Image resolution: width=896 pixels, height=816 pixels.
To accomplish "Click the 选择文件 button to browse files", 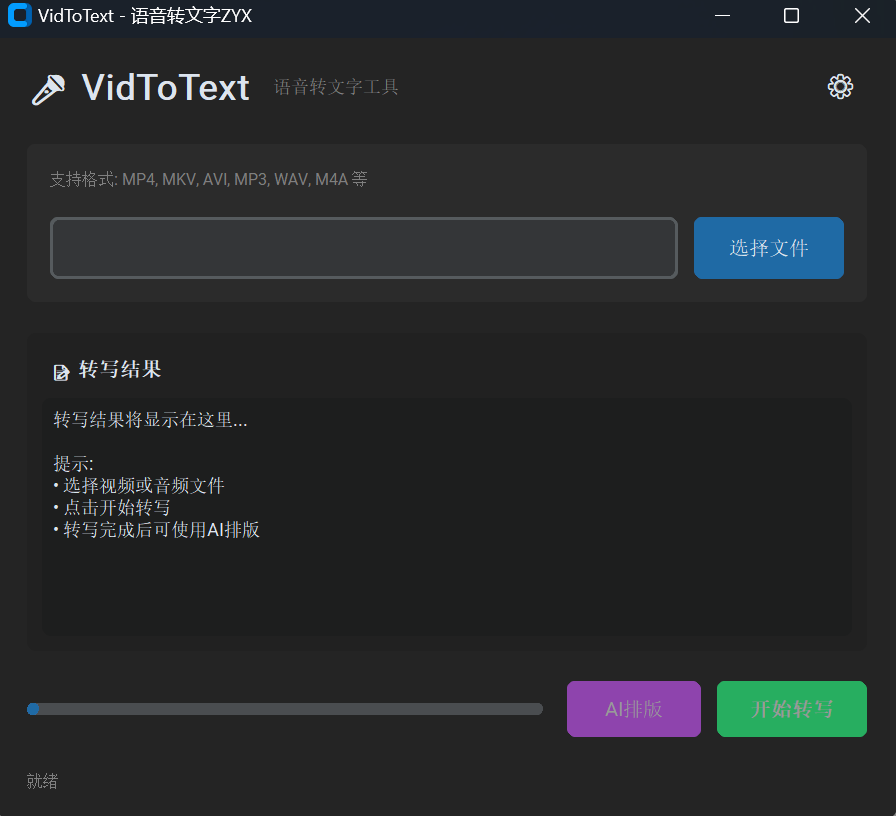I will click(x=768, y=247).
